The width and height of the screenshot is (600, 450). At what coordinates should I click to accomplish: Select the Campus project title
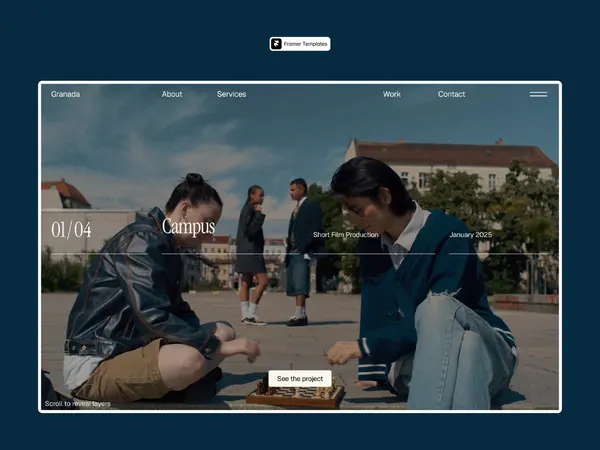[188, 227]
